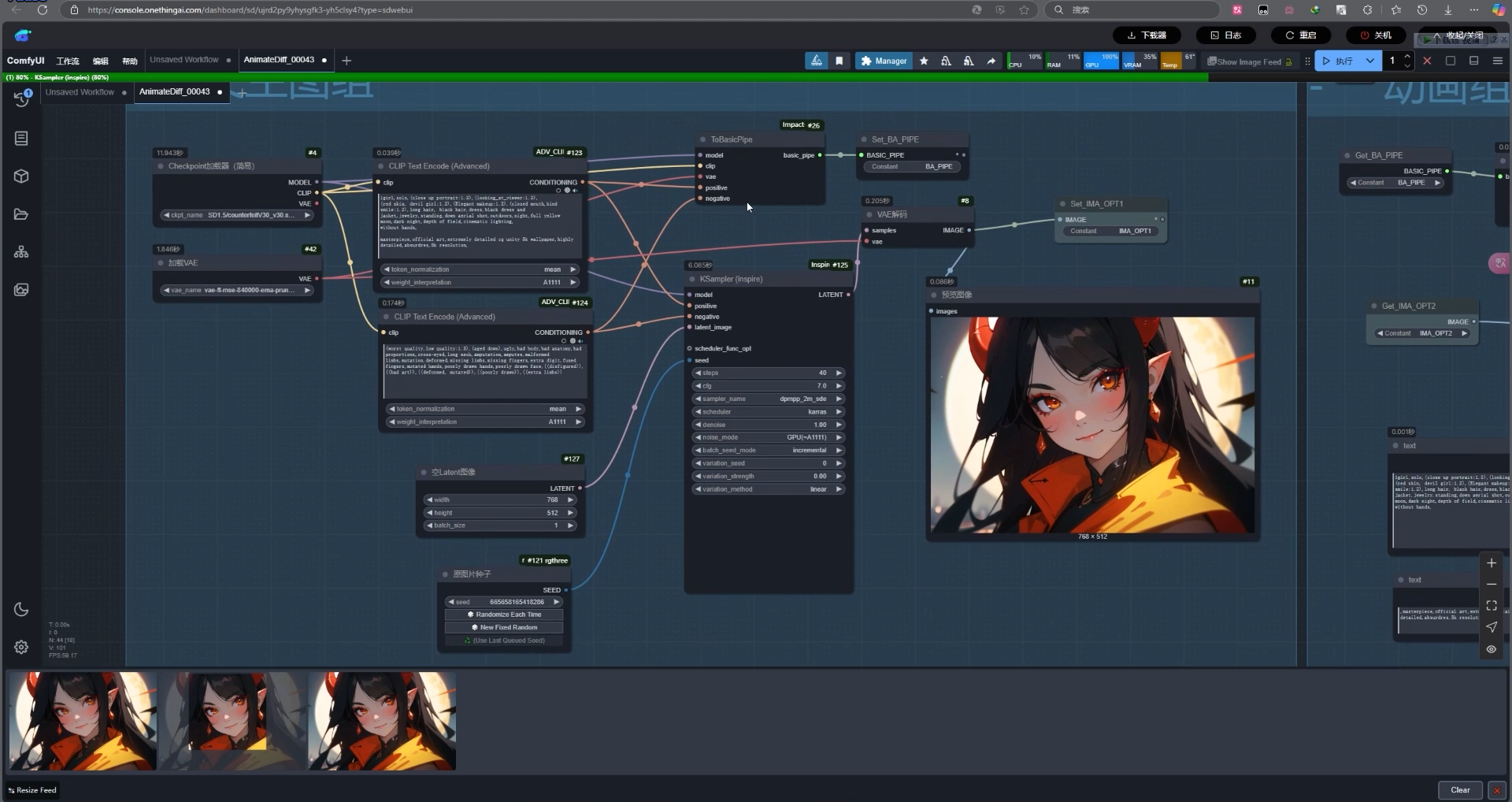The width and height of the screenshot is (1512, 802).
Task: Cancel current run with red X icon
Action: click(1427, 61)
